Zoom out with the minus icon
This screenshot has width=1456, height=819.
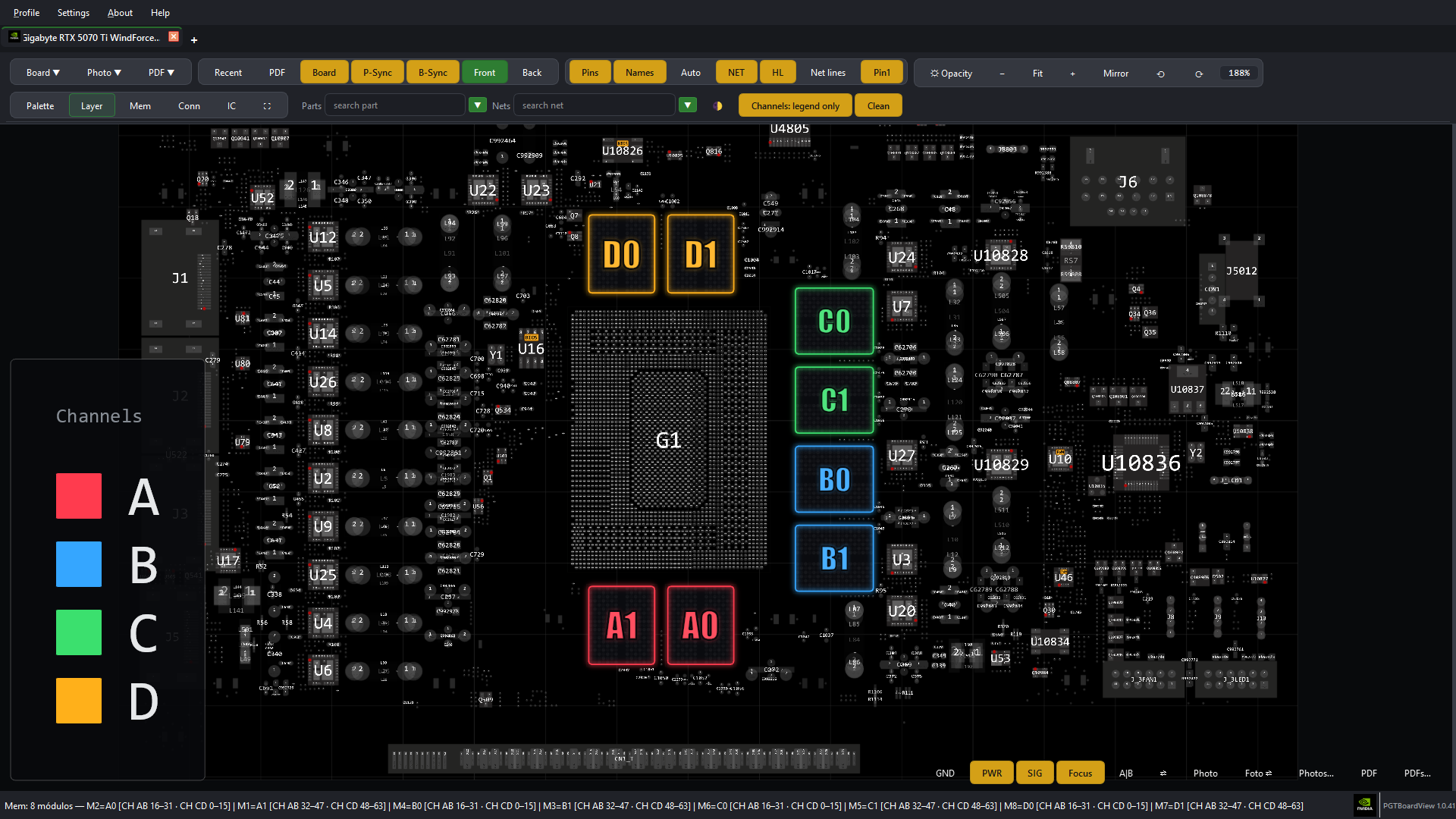pyautogui.click(x=1002, y=74)
